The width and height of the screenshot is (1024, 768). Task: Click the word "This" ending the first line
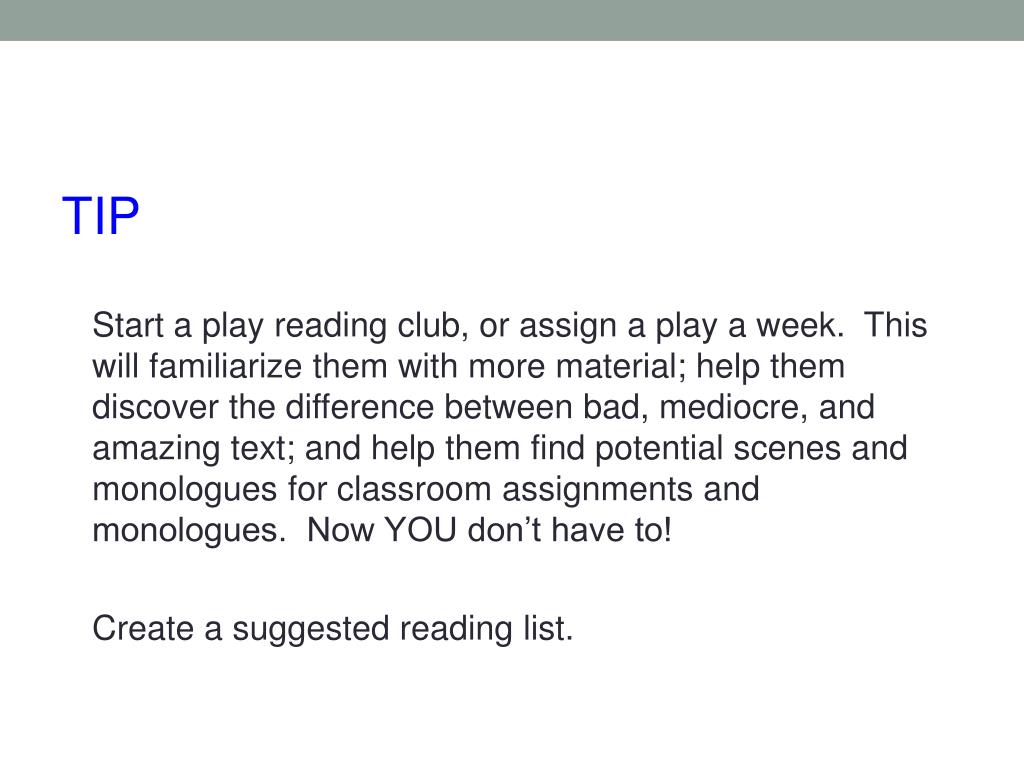click(x=895, y=325)
